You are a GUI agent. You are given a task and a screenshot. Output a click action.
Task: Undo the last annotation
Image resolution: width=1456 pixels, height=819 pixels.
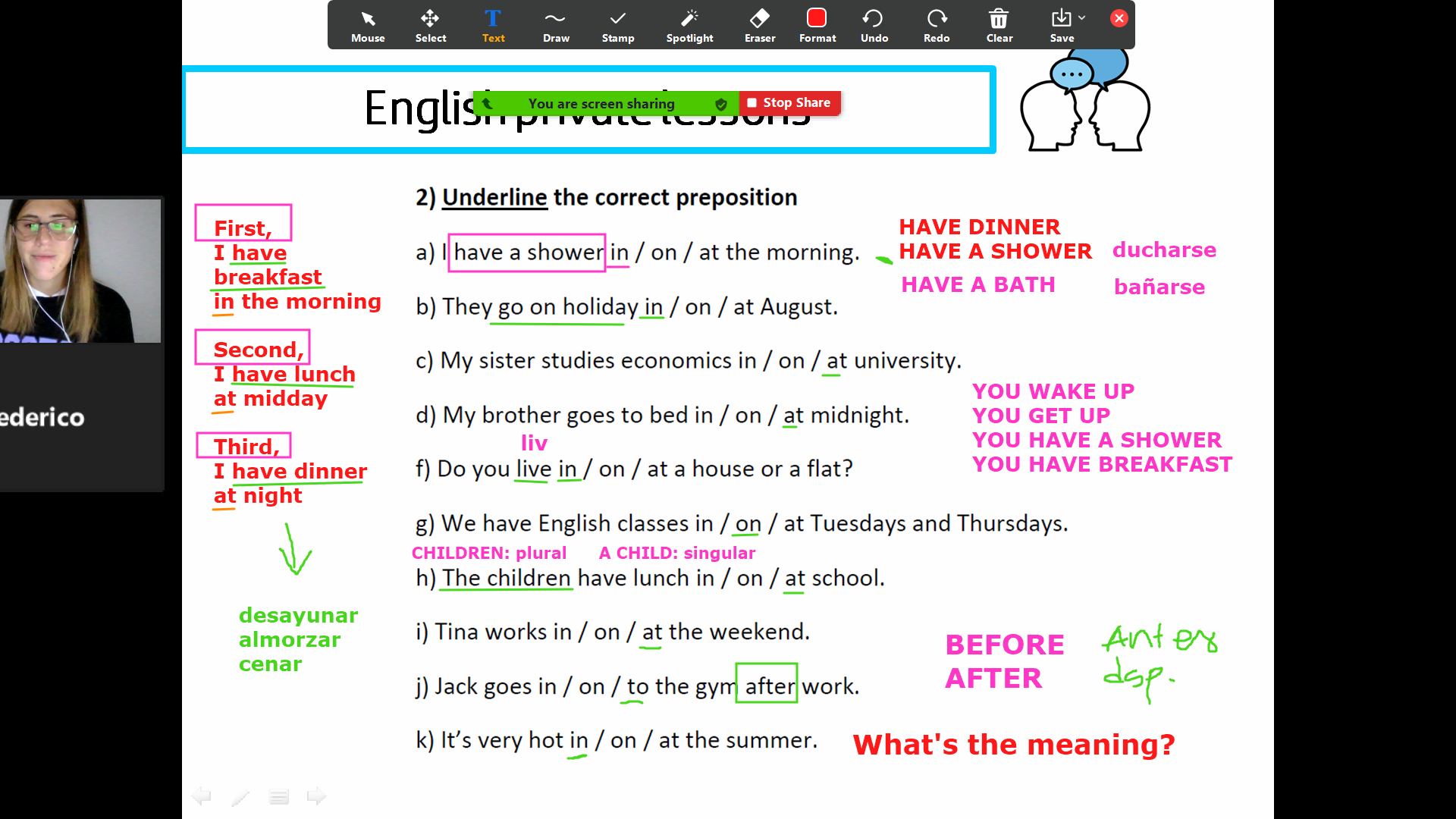874,26
